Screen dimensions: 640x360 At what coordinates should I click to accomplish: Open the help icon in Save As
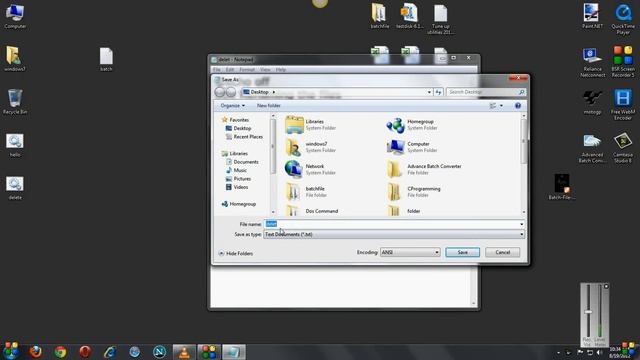518,106
